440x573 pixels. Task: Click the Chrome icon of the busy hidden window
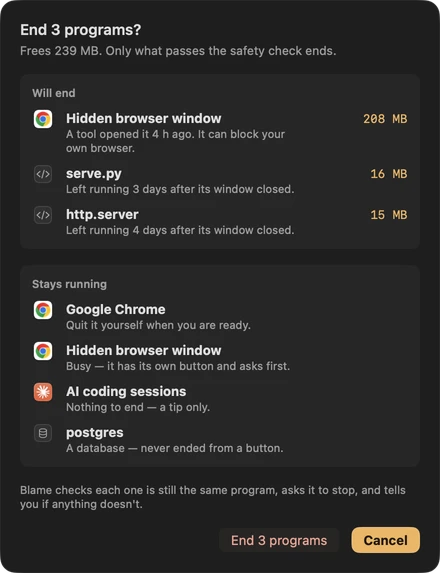click(43, 351)
